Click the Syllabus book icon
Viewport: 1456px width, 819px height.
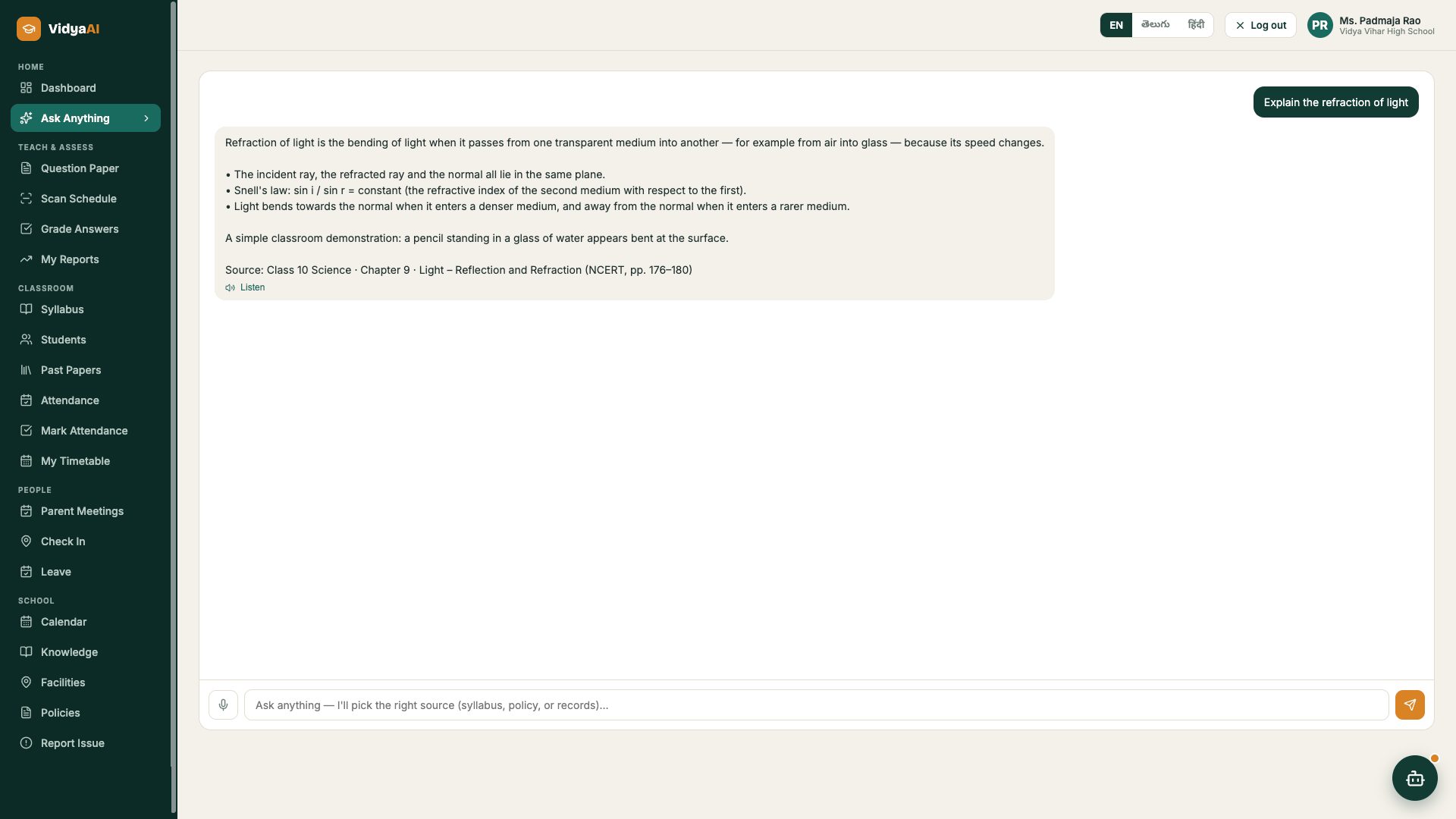(x=26, y=309)
